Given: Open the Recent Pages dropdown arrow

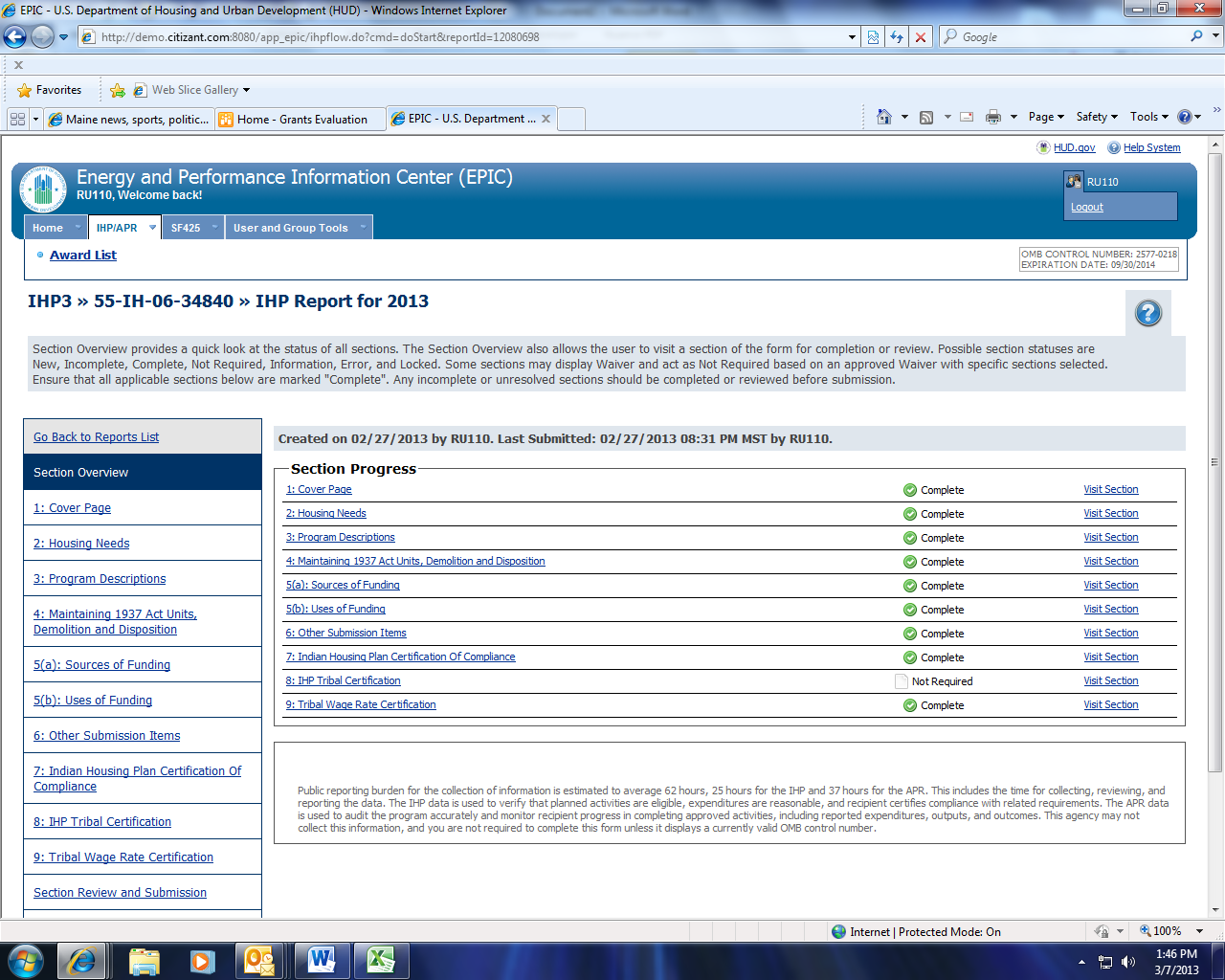Looking at the screenshot, I should [63, 37].
